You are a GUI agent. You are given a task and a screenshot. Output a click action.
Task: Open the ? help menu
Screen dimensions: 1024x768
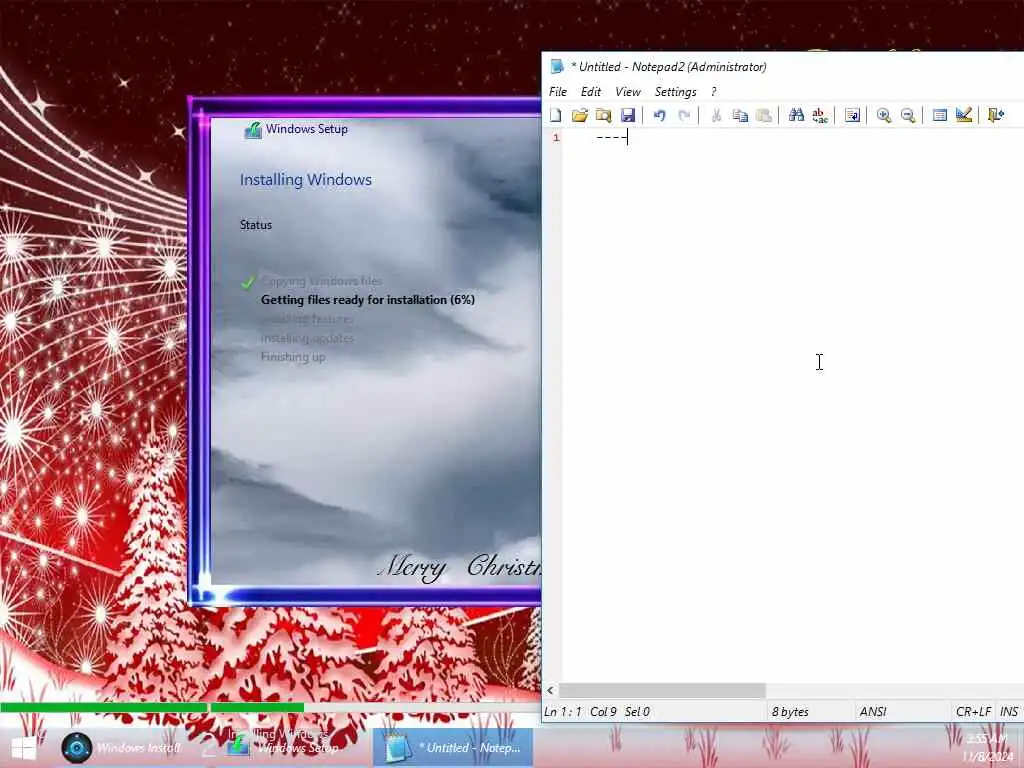coord(713,92)
